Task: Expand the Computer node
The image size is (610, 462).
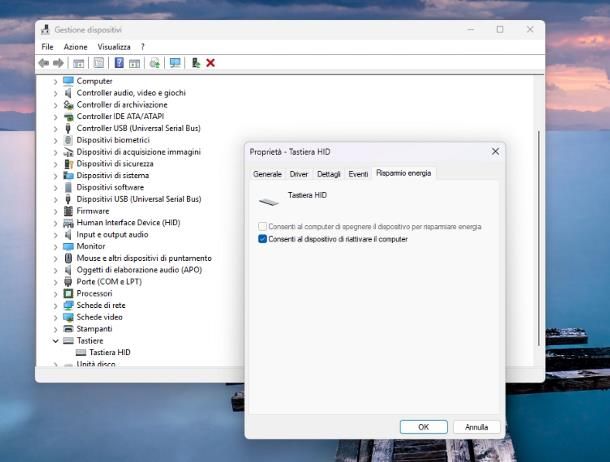Action: pos(55,82)
